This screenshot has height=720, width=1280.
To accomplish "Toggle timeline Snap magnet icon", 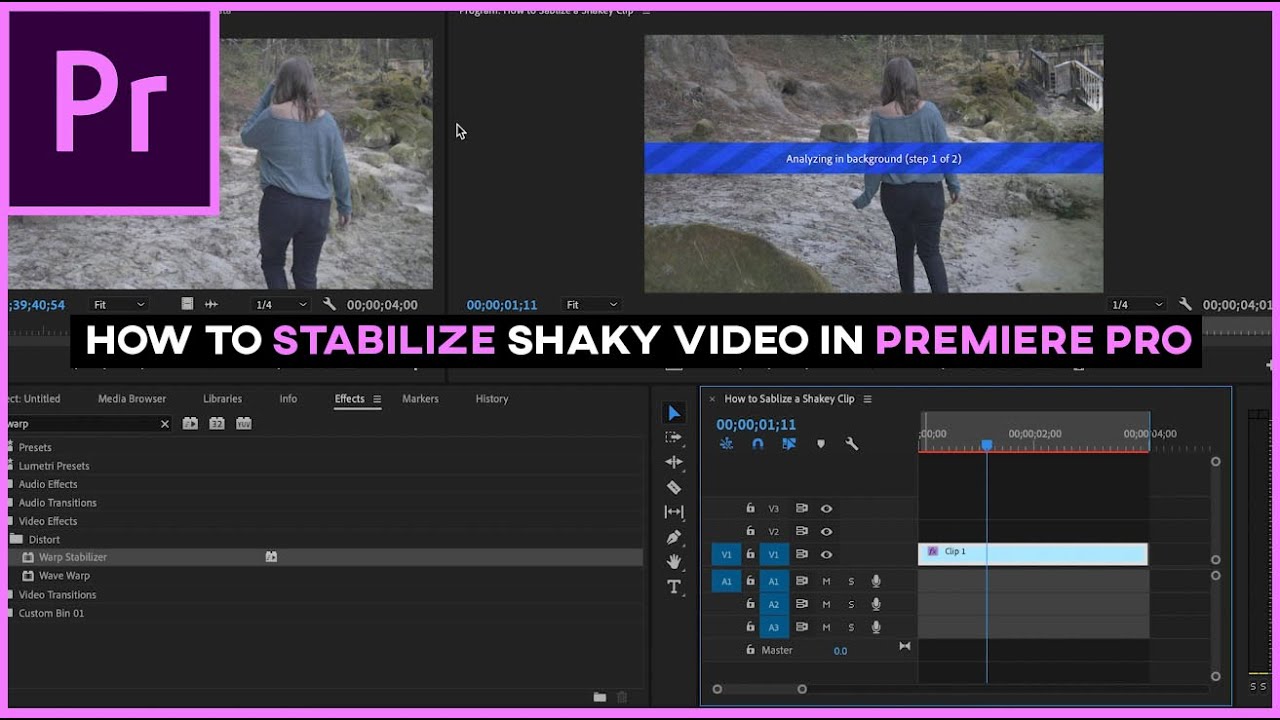I will point(758,444).
